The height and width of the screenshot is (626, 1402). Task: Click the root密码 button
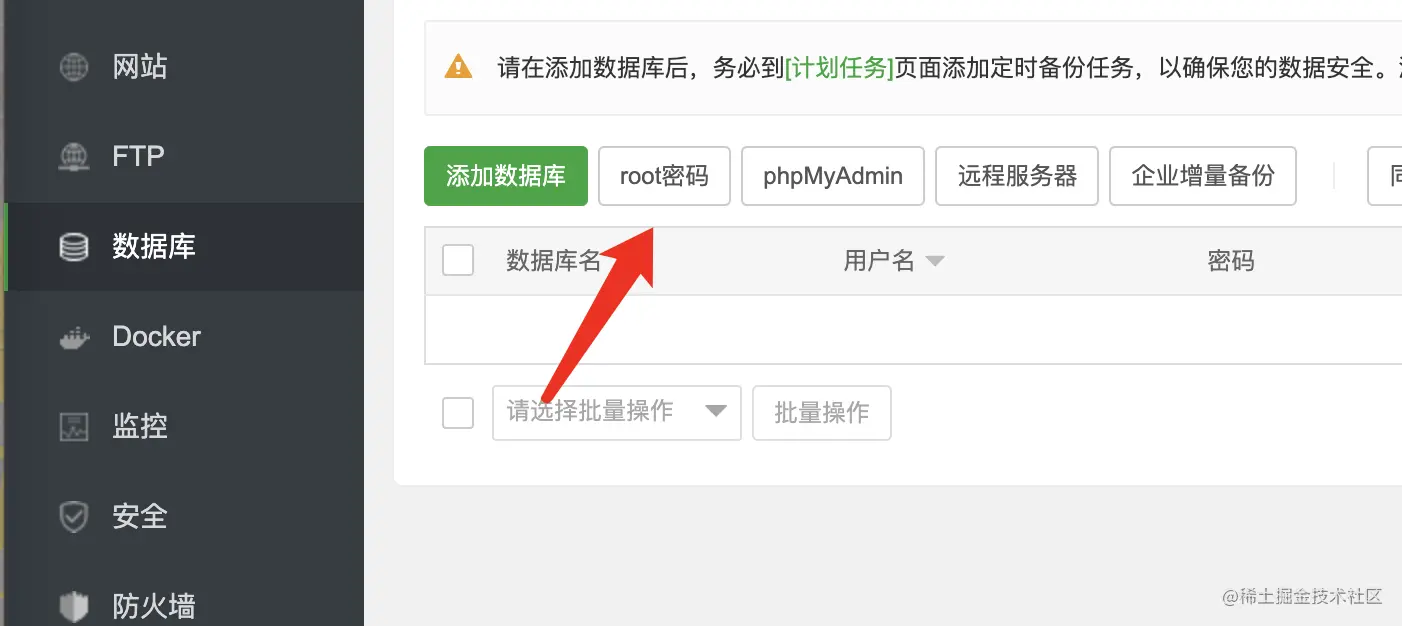point(664,176)
